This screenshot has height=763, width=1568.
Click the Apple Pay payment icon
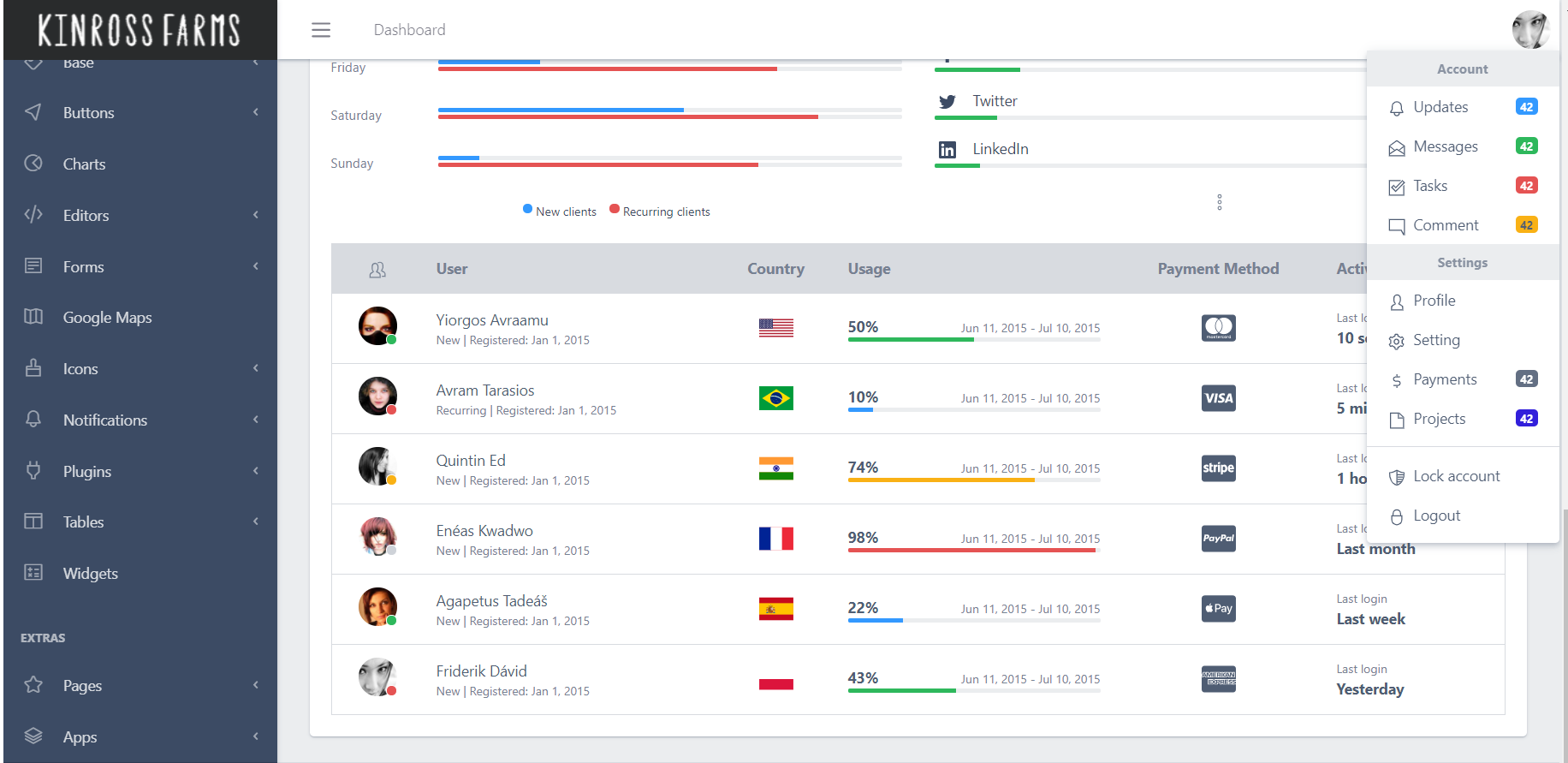(1218, 609)
